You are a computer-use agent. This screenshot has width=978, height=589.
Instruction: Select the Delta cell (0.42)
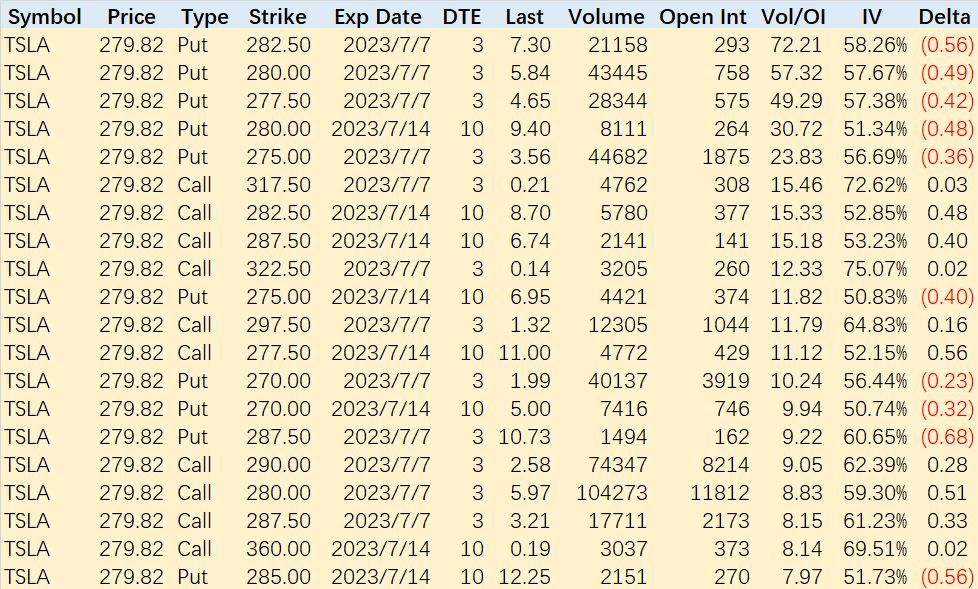tap(947, 101)
